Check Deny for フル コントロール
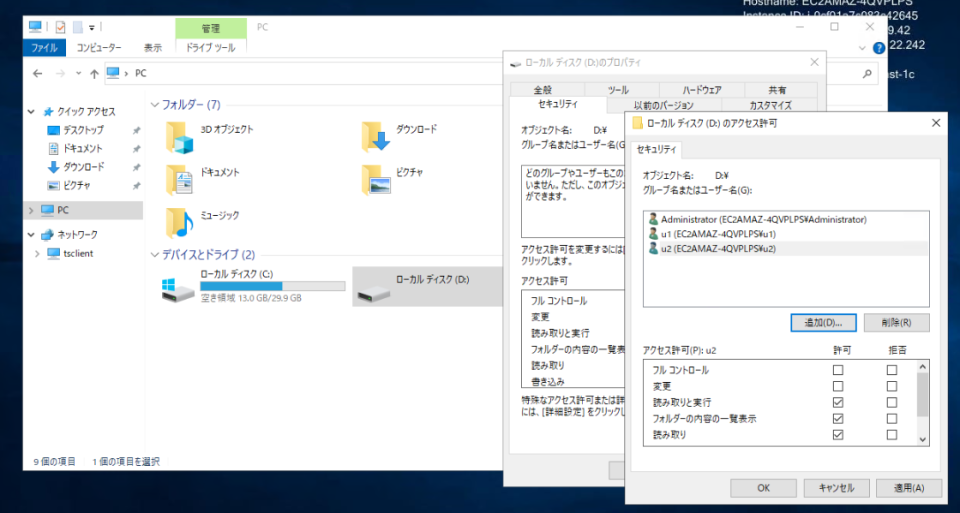The height and width of the screenshot is (513, 960). (891, 370)
